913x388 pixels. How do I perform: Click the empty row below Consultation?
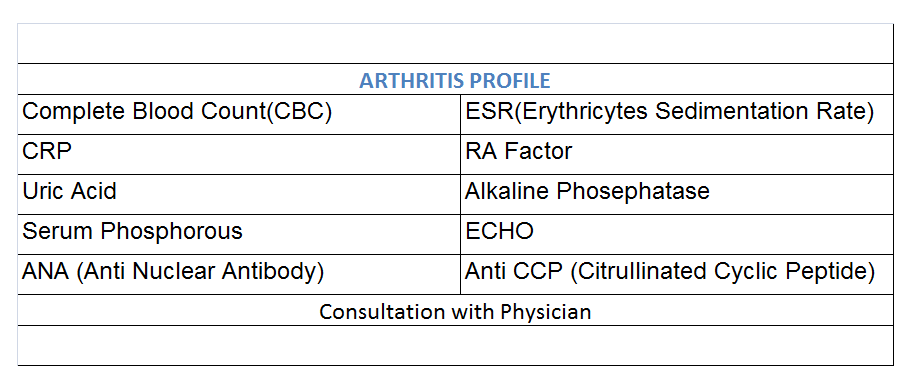[455, 345]
